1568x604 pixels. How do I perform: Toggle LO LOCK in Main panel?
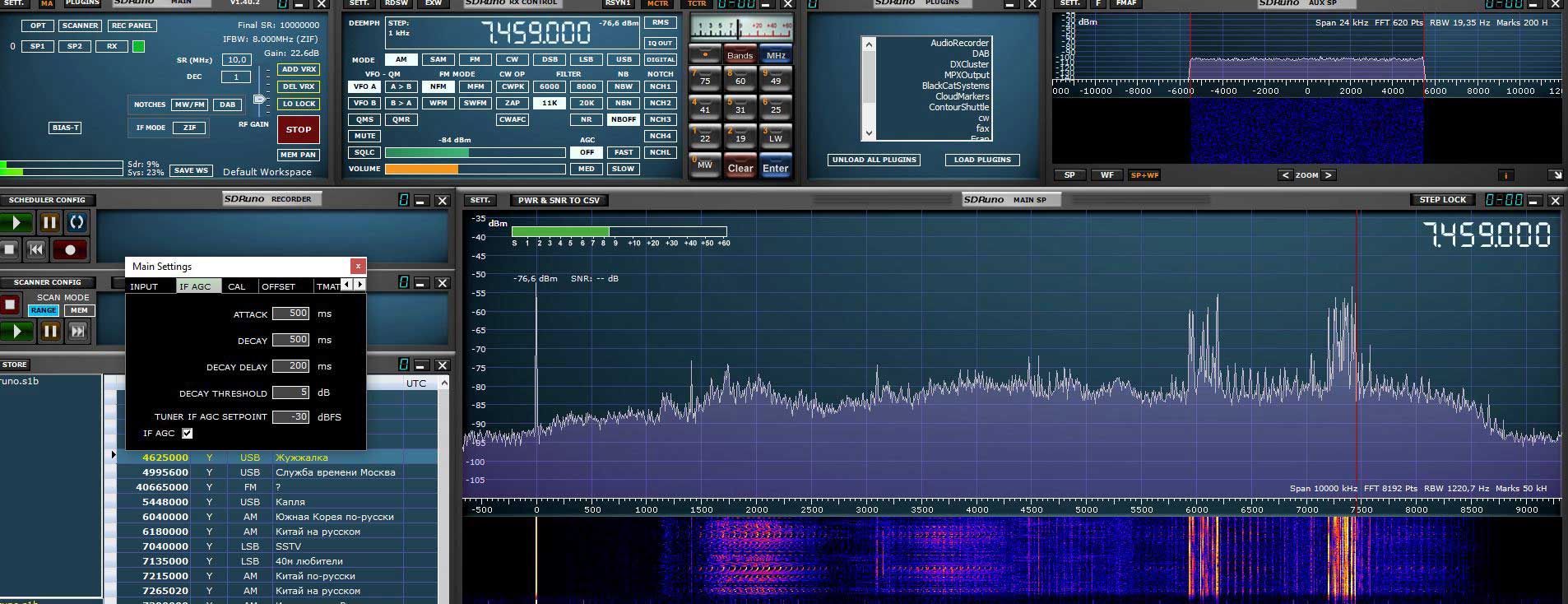(299, 104)
